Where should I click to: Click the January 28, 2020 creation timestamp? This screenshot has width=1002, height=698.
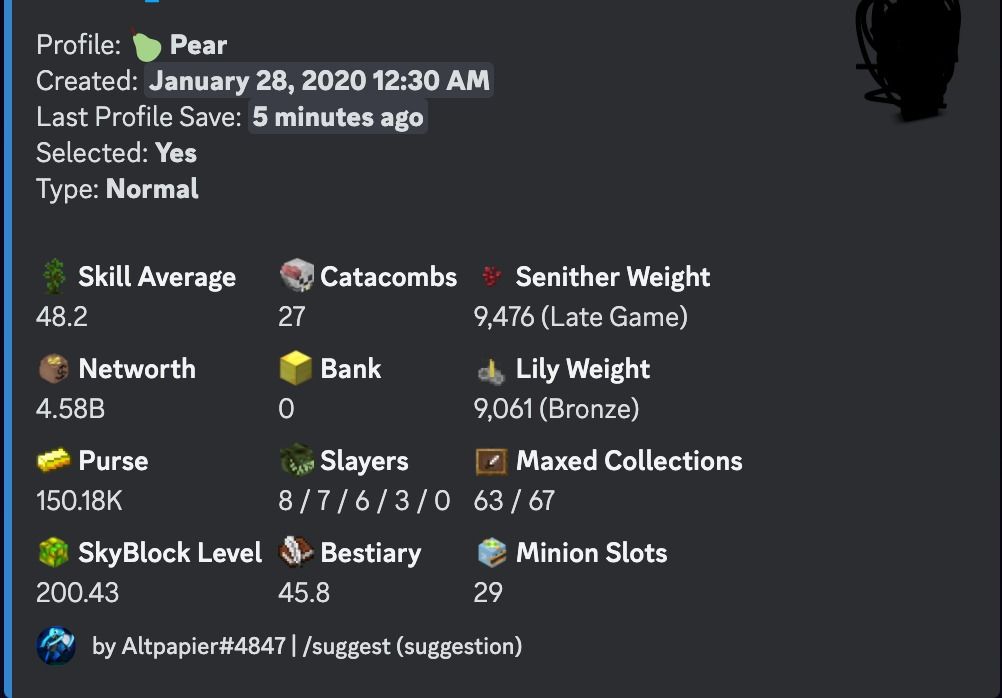[x=319, y=81]
